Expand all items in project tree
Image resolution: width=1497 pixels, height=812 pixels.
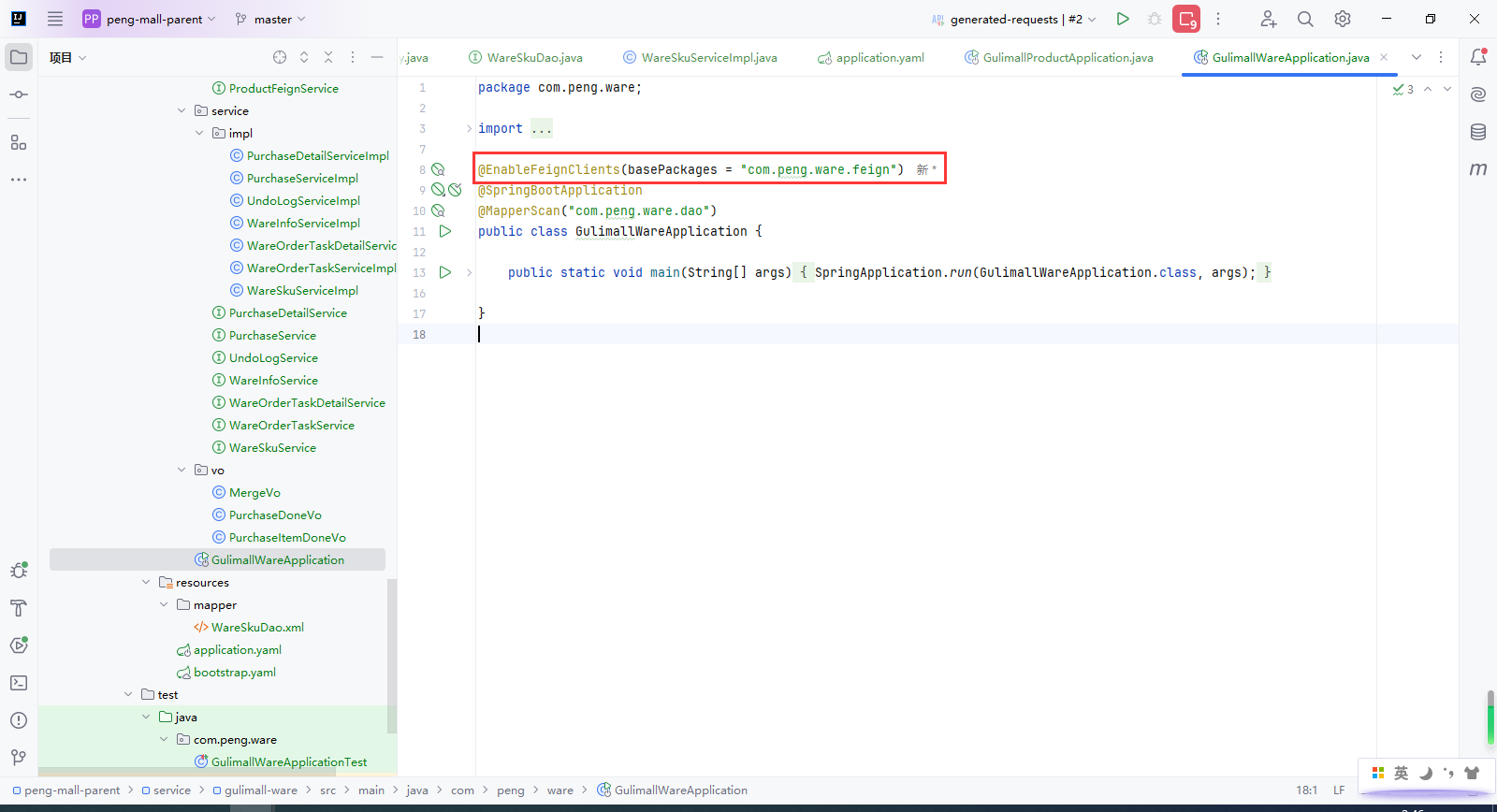coord(304,57)
